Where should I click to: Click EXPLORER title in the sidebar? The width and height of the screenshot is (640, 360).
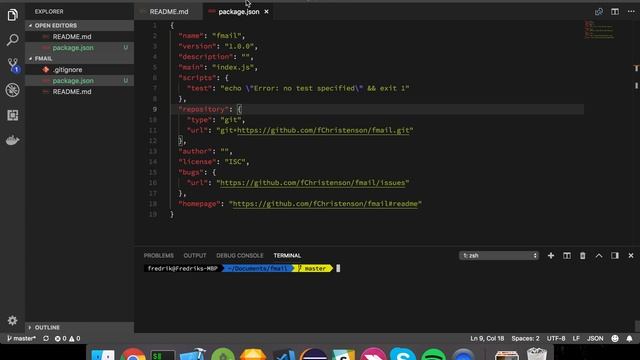point(49,12)
